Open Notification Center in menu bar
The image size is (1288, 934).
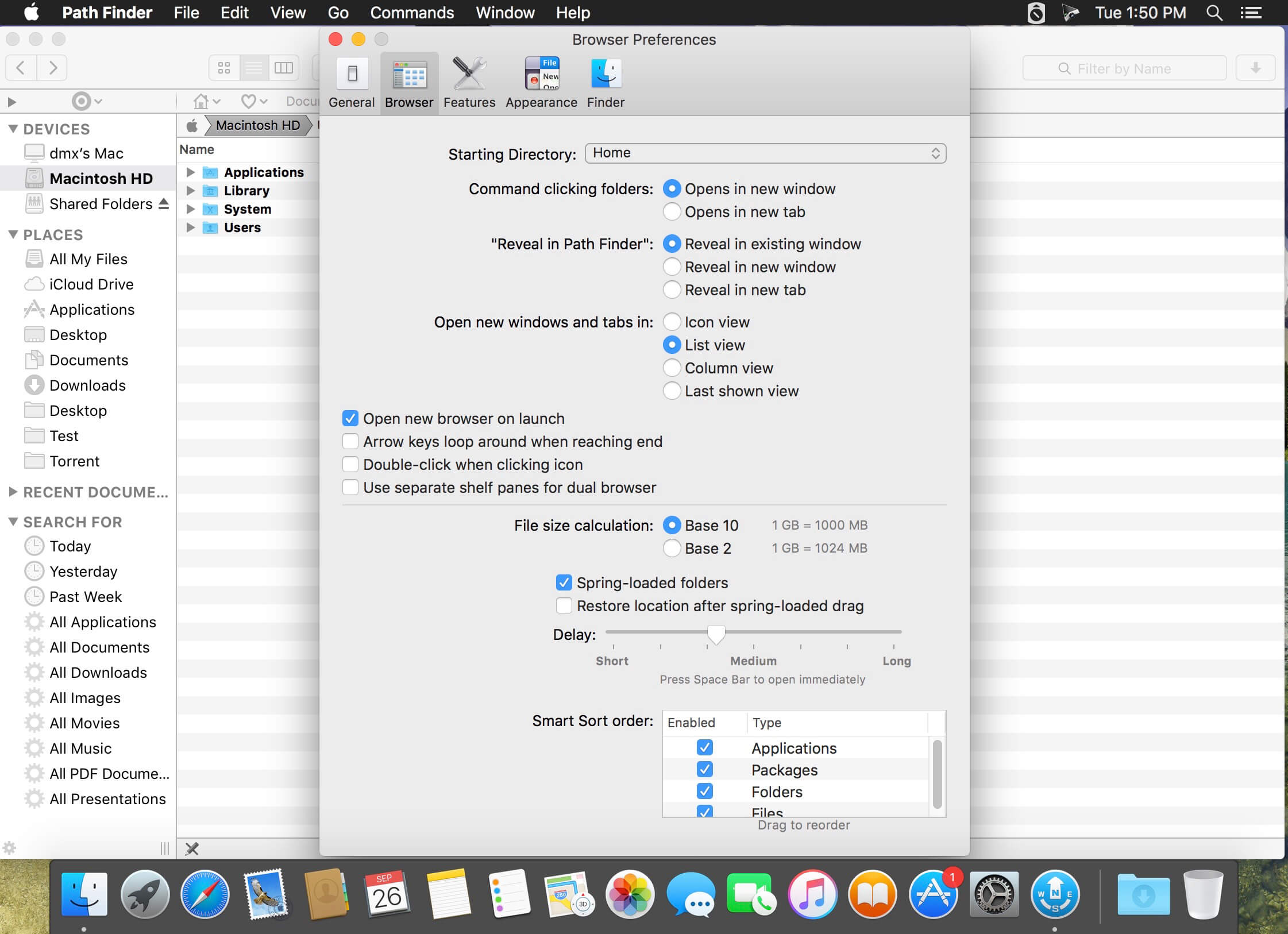(x=1251, y=13)
